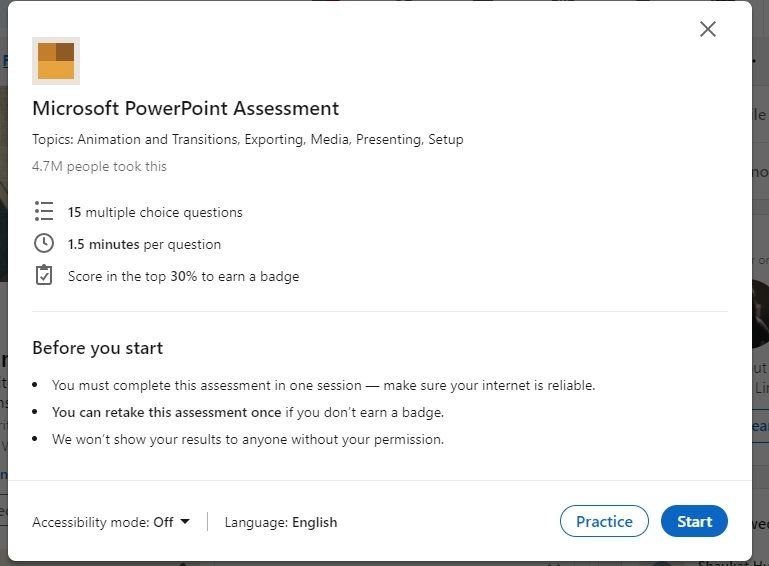Click the '4.7M people took this' text
The image size is (769, 566).
click(99, 166)
